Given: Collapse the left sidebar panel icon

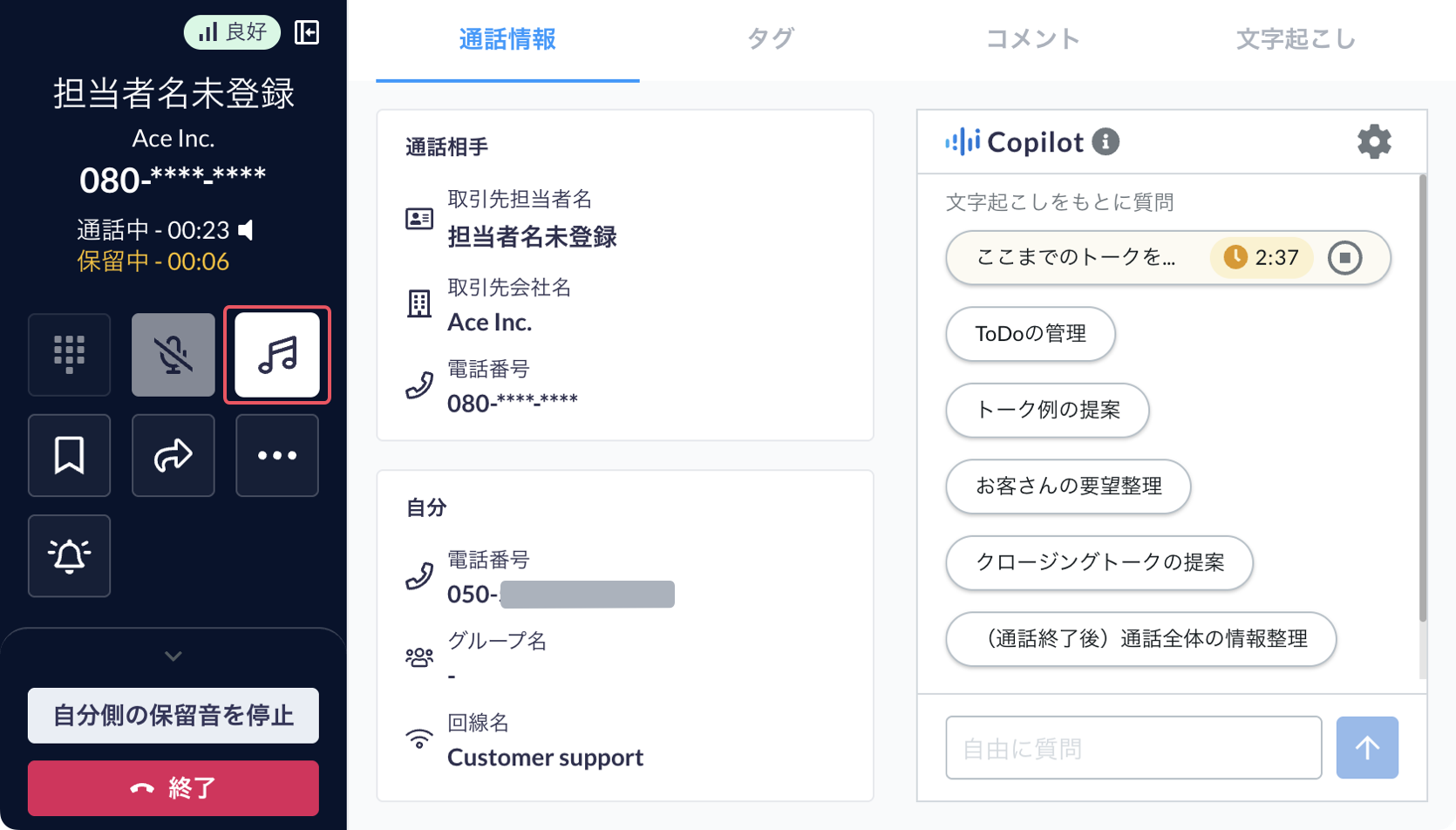Looking at the screenshot, I should [x=307, y=32].
